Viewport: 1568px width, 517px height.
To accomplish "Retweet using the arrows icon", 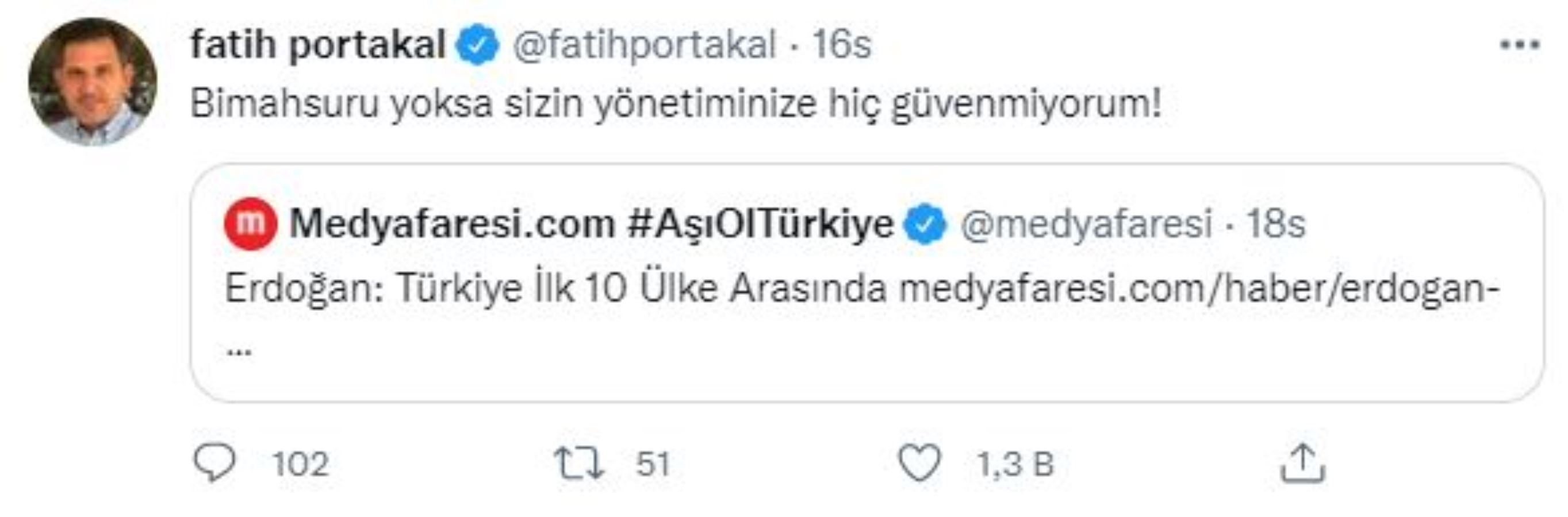I will point(578,464).
